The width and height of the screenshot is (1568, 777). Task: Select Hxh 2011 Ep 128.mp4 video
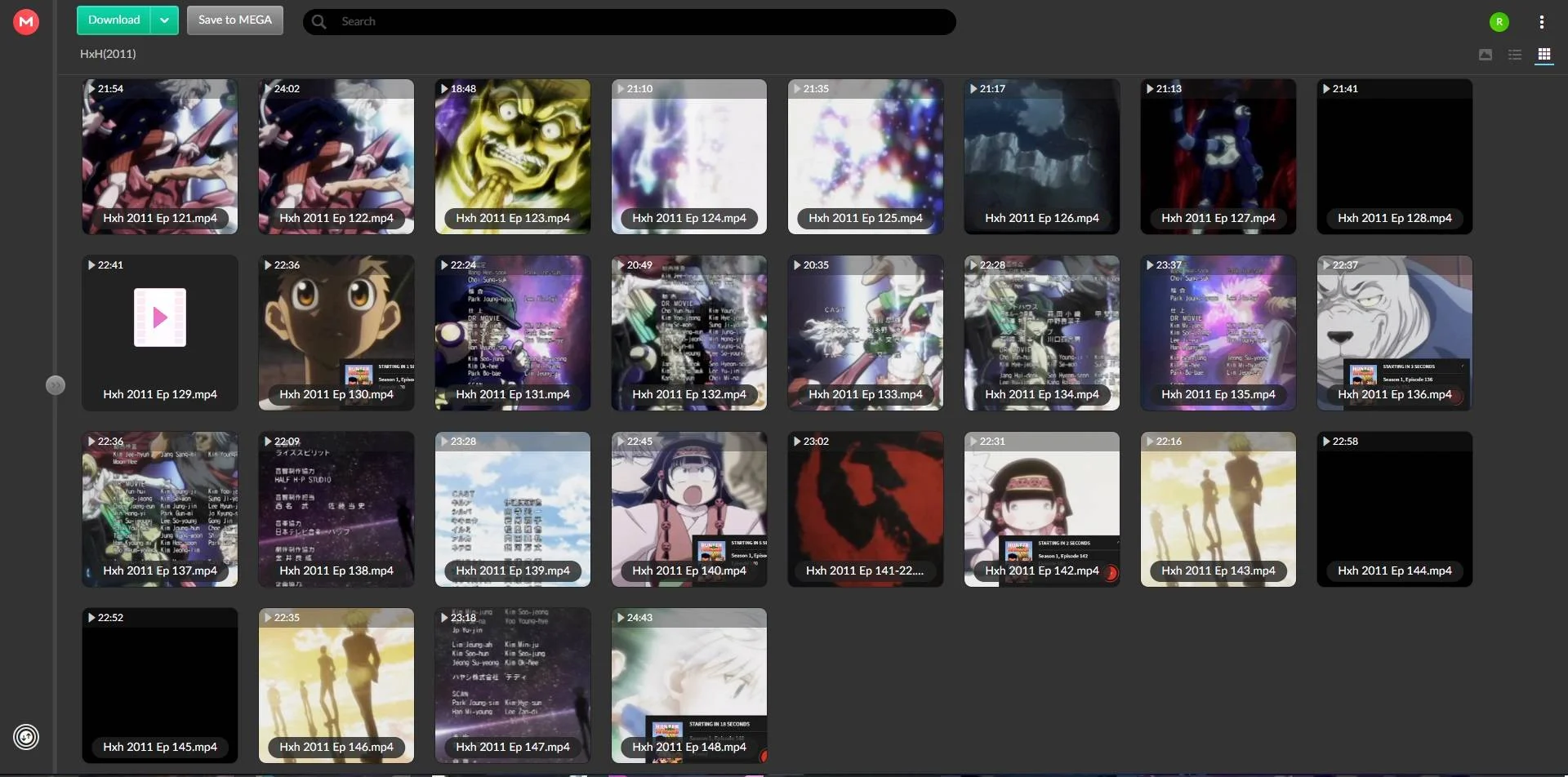[1395, 157]
